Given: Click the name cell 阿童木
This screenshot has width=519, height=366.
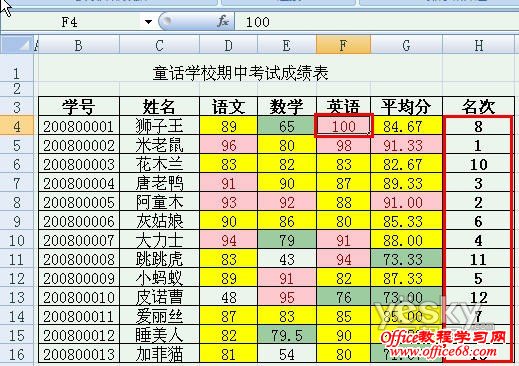Looking at the screenshot, I should 159,201.
